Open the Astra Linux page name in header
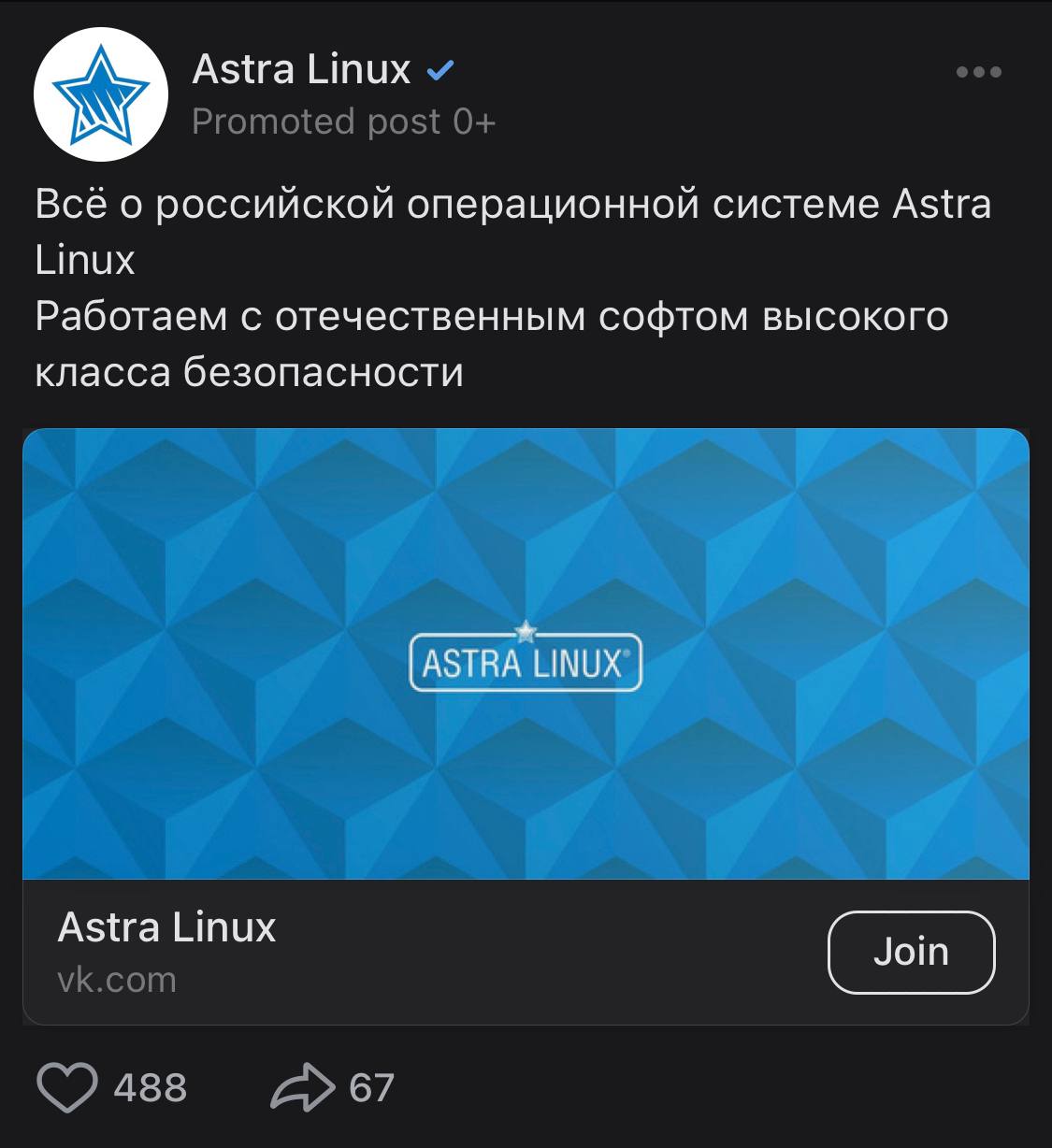1052x1148 pixels. coord(301,69)
